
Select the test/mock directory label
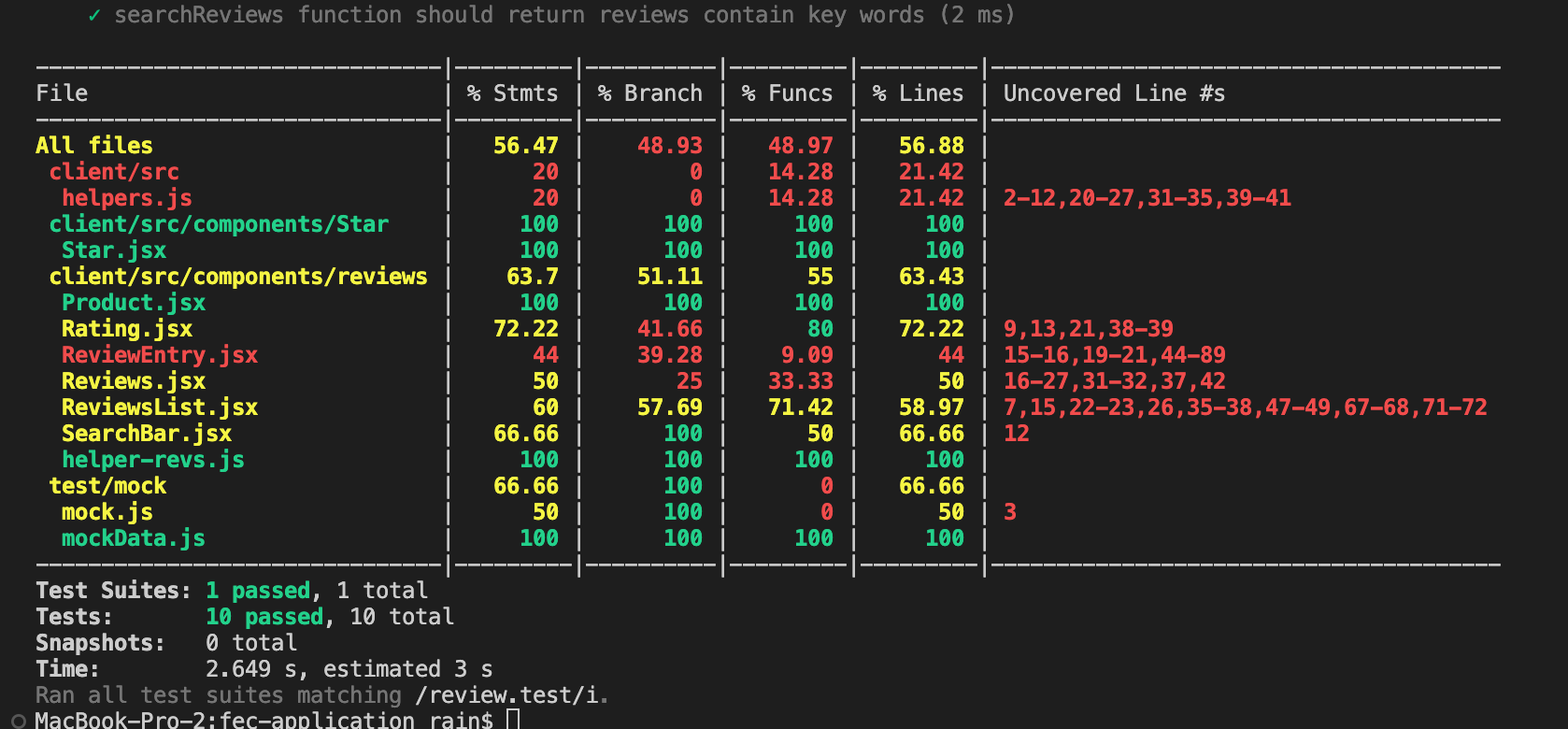[107, 486]
